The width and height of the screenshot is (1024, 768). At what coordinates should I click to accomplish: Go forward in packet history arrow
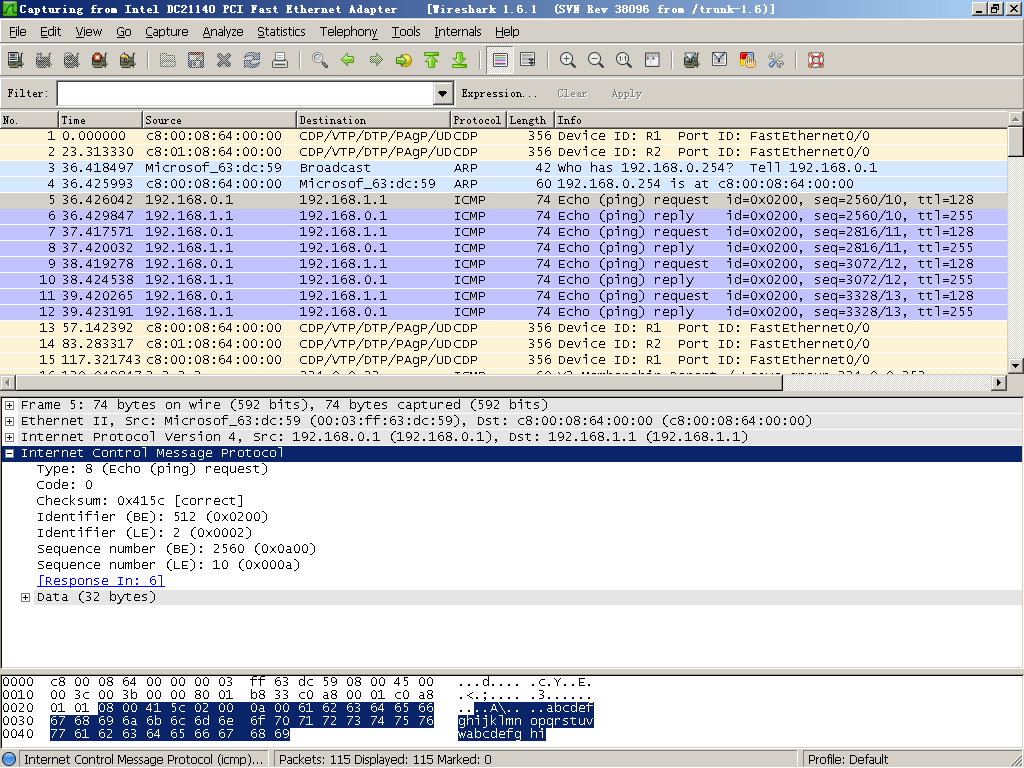[376, 61]
